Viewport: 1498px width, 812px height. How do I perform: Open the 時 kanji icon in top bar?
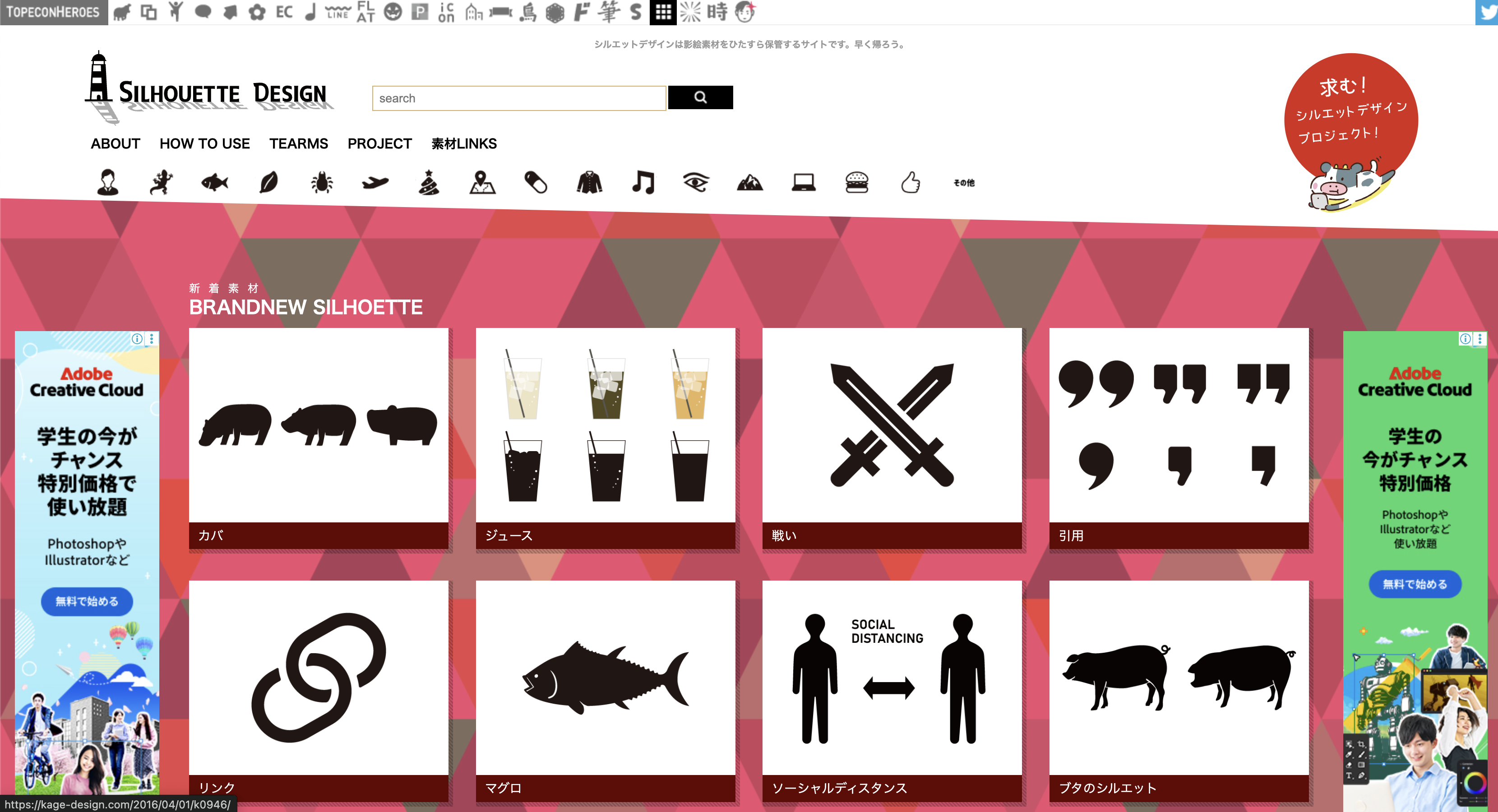pos(717,12)
